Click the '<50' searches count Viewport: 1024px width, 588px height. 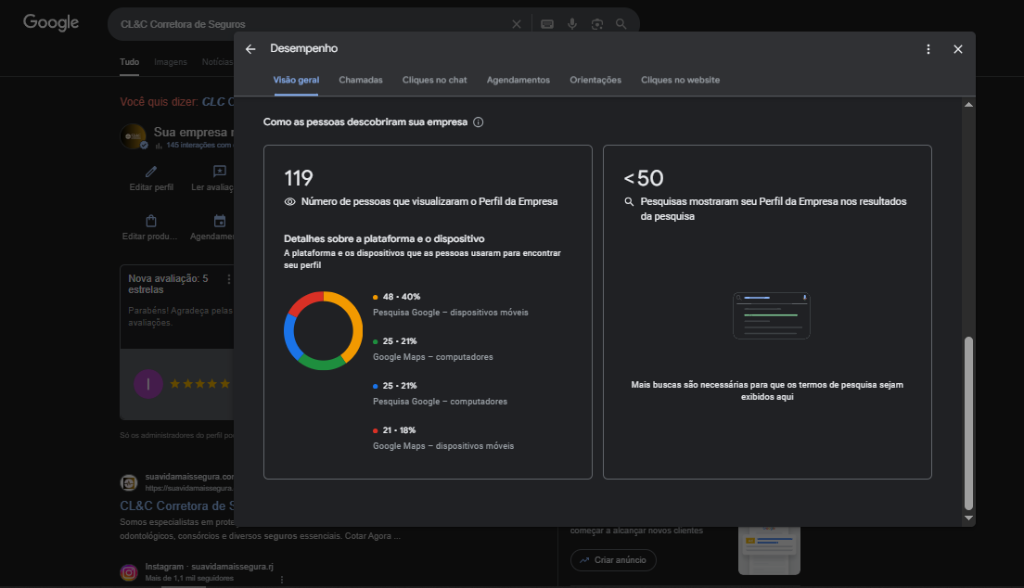(643, 178)
